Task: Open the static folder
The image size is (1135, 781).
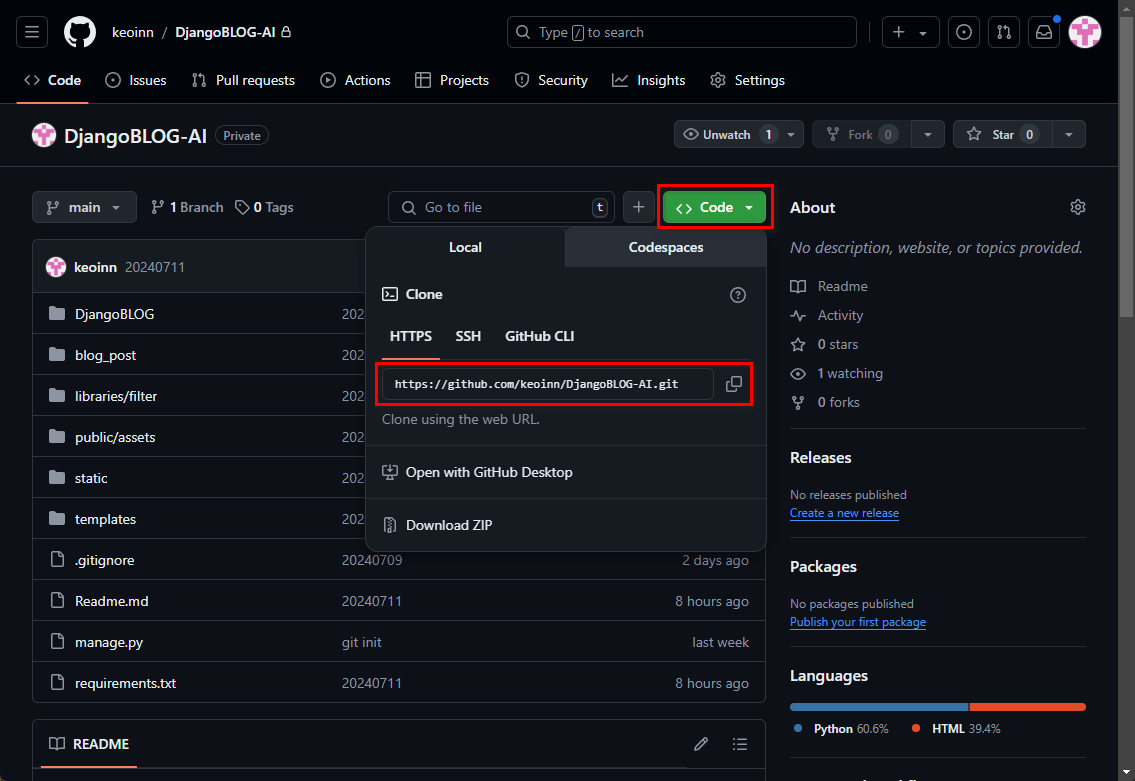Action: tap(91, 478)
